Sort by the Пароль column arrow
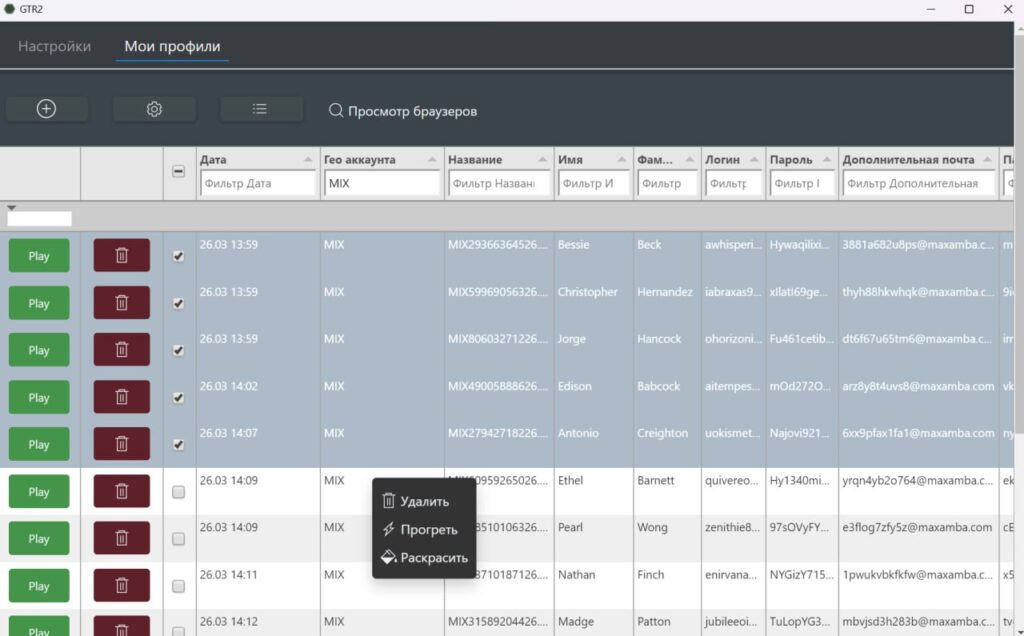Viewport: 1024px width, 636px height. (827, 160)
